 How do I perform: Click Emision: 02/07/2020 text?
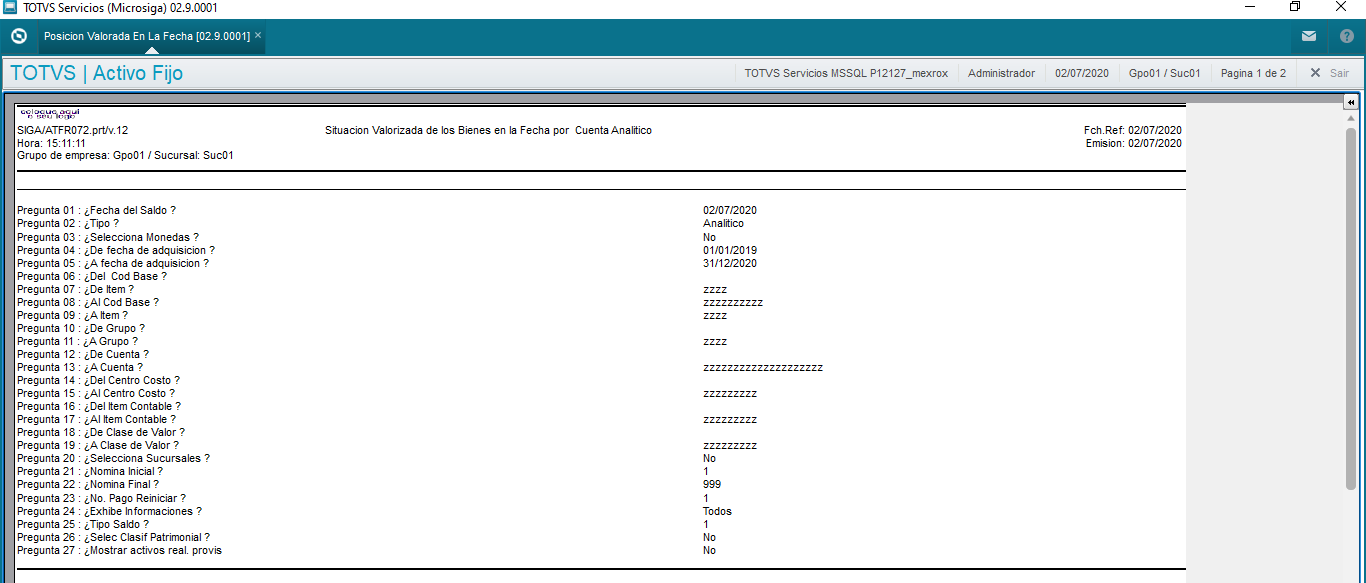[1134, 143]
